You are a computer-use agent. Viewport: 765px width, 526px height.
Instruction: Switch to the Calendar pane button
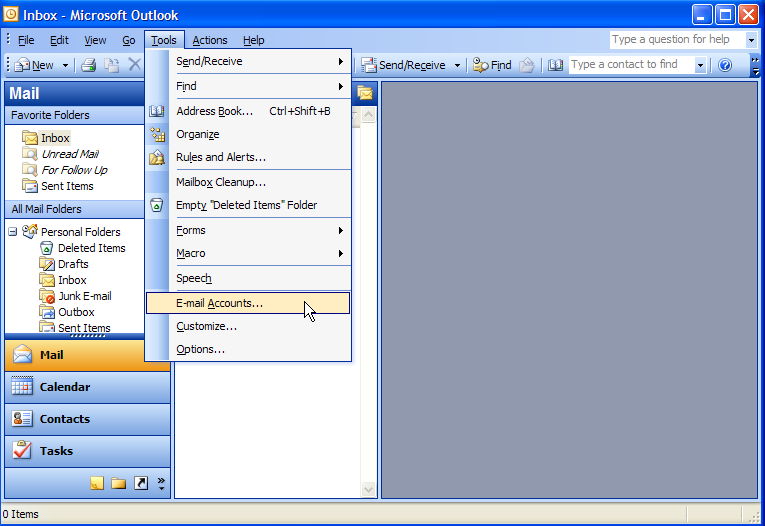tap(87, 387)
